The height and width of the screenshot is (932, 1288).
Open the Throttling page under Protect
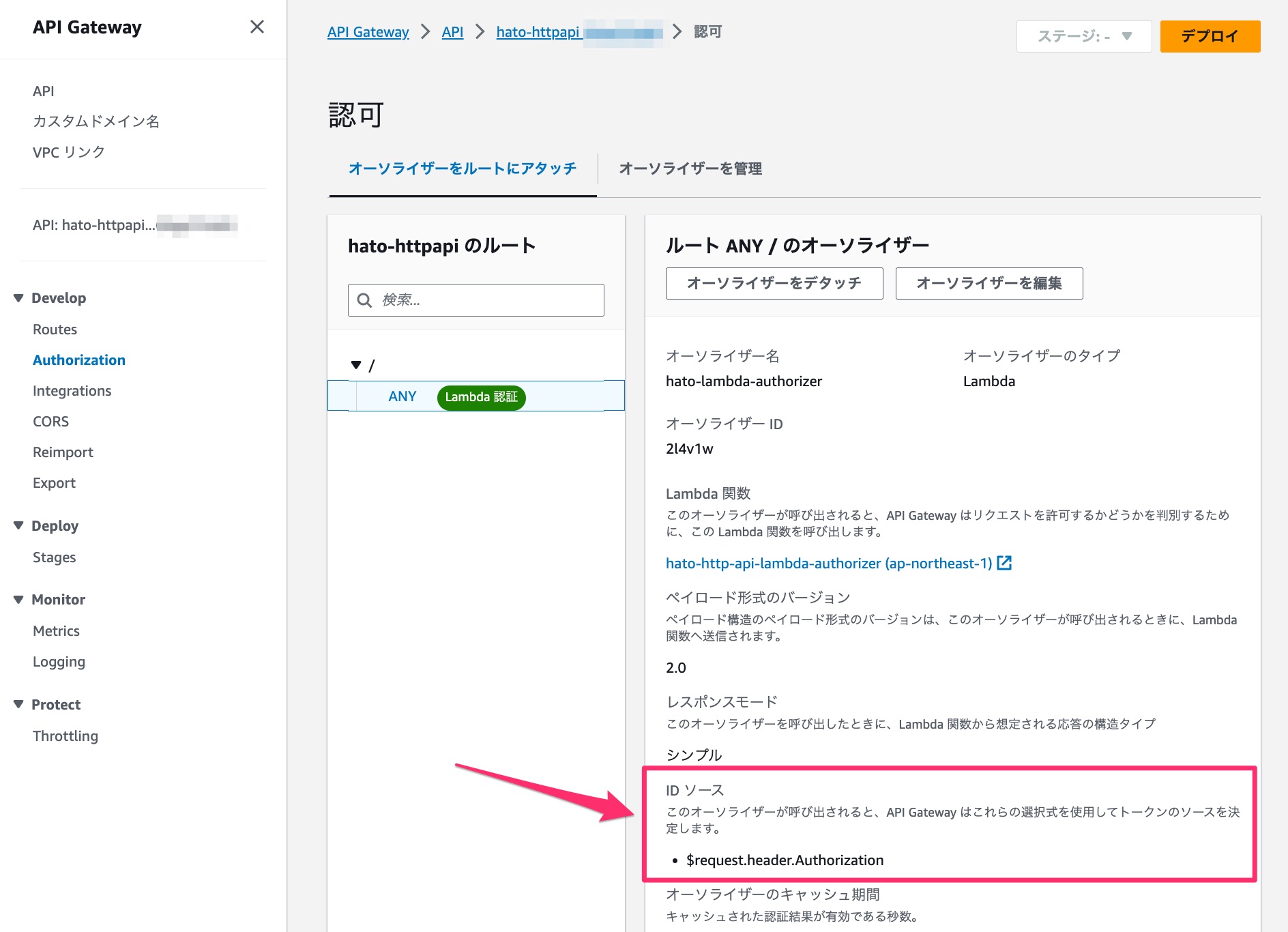click(x=65, y=736)
